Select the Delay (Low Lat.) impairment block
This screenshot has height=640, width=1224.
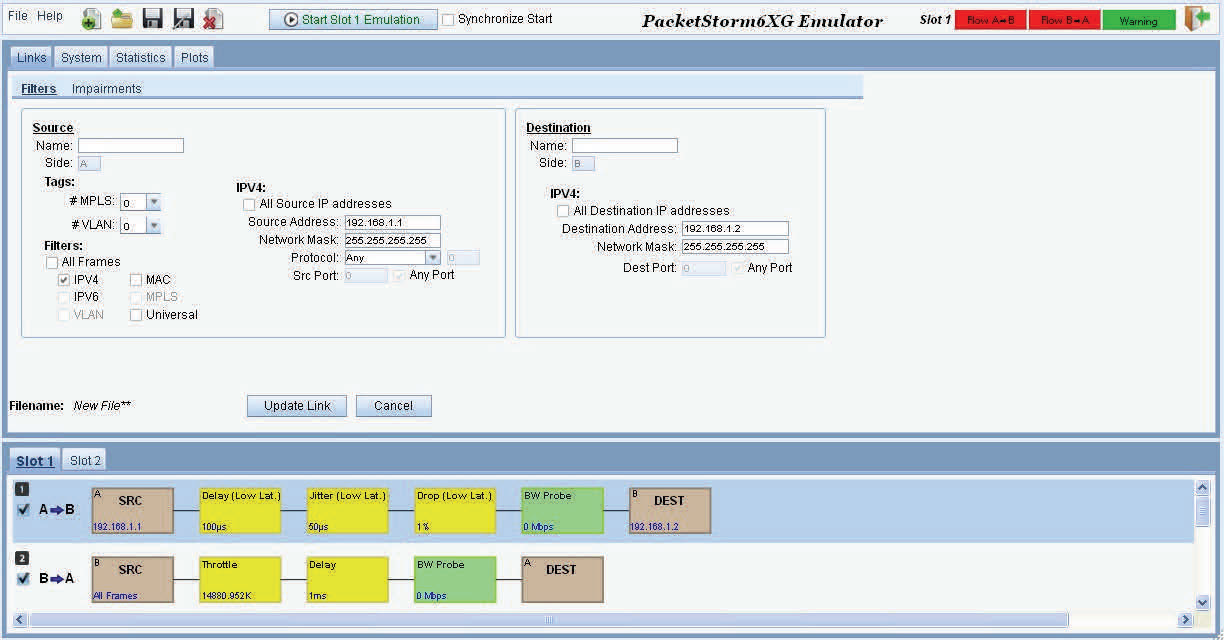240,511
